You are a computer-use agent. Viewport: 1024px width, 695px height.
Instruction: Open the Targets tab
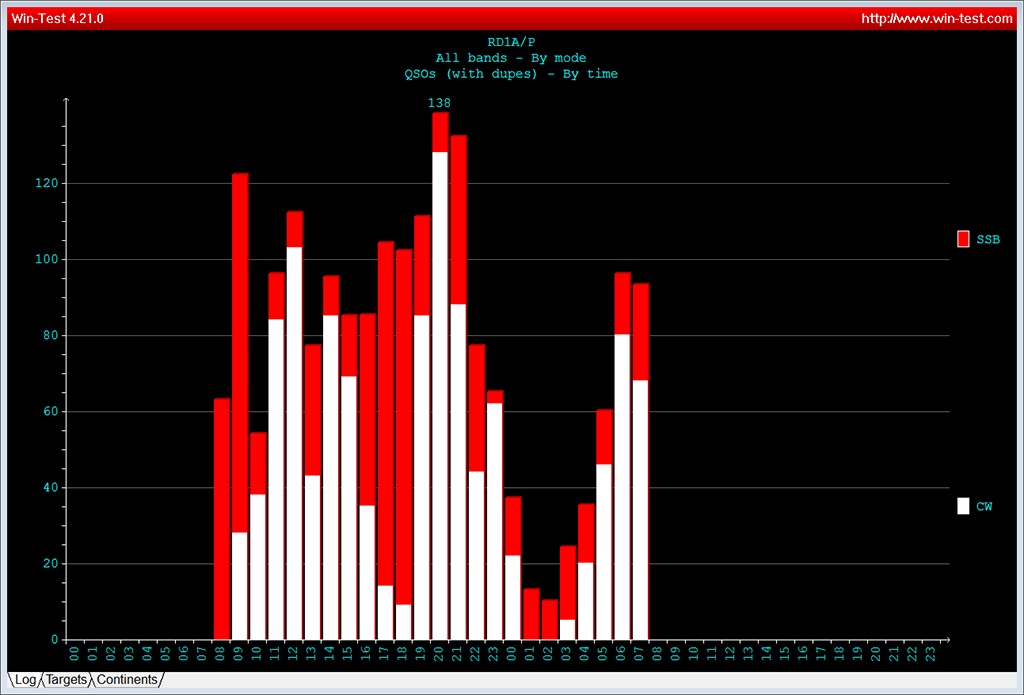click(66, 680)
